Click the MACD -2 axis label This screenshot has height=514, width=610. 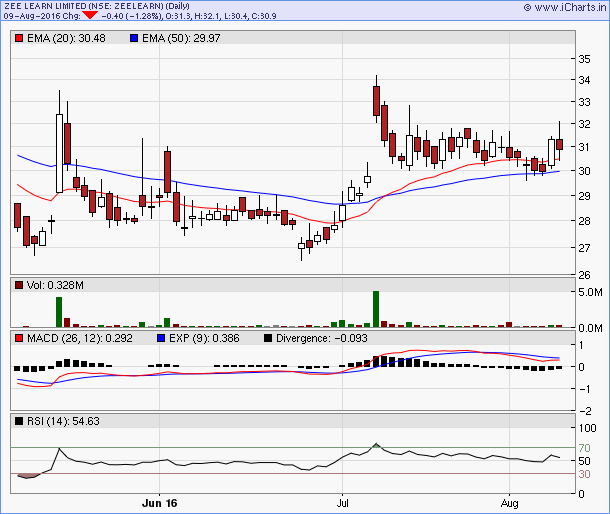tap(585, 411)
